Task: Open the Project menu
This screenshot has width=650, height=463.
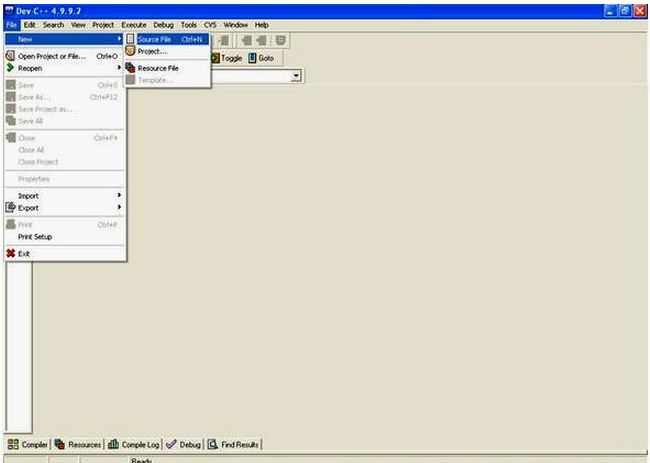Action: [103, 25]
